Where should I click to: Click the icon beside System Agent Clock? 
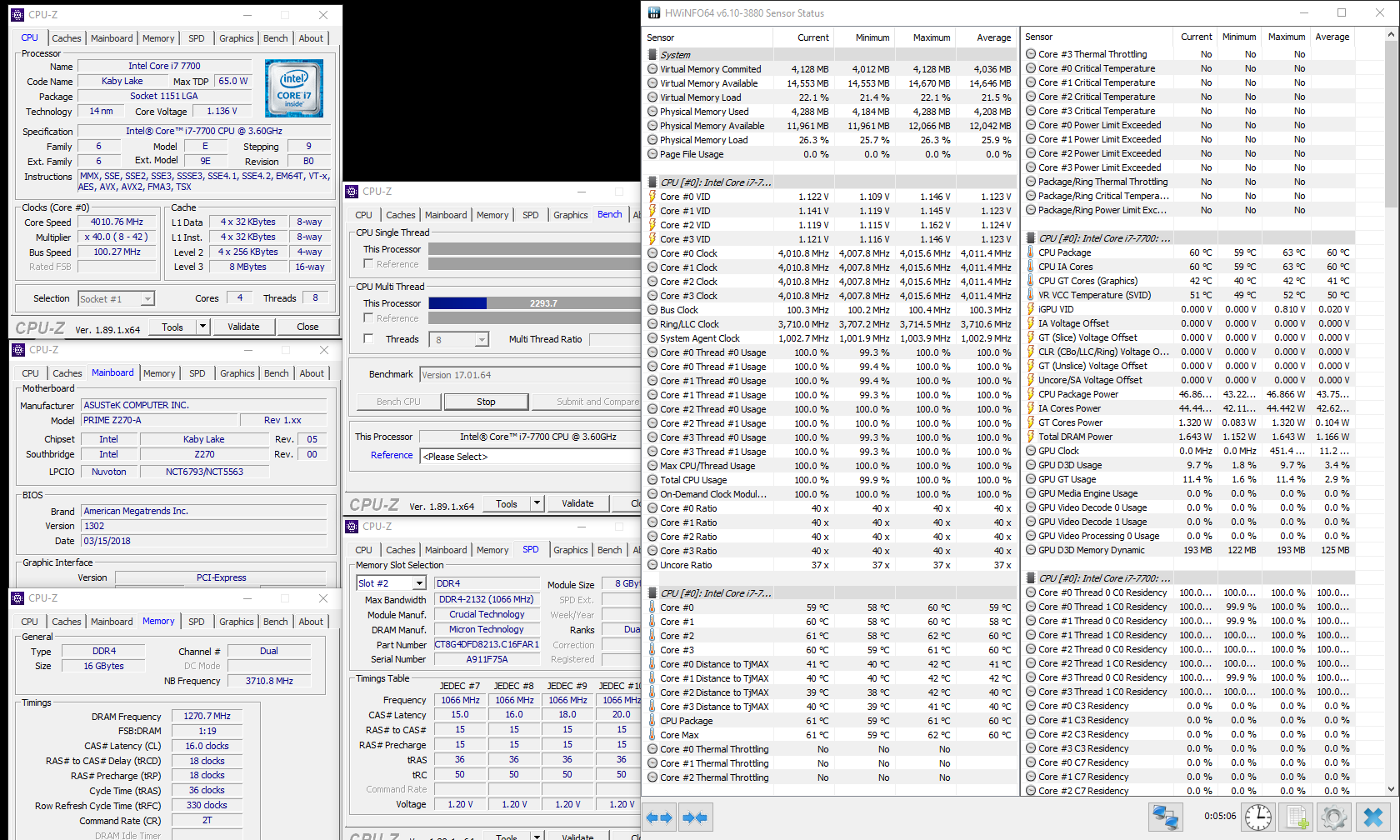pos(652,338)
